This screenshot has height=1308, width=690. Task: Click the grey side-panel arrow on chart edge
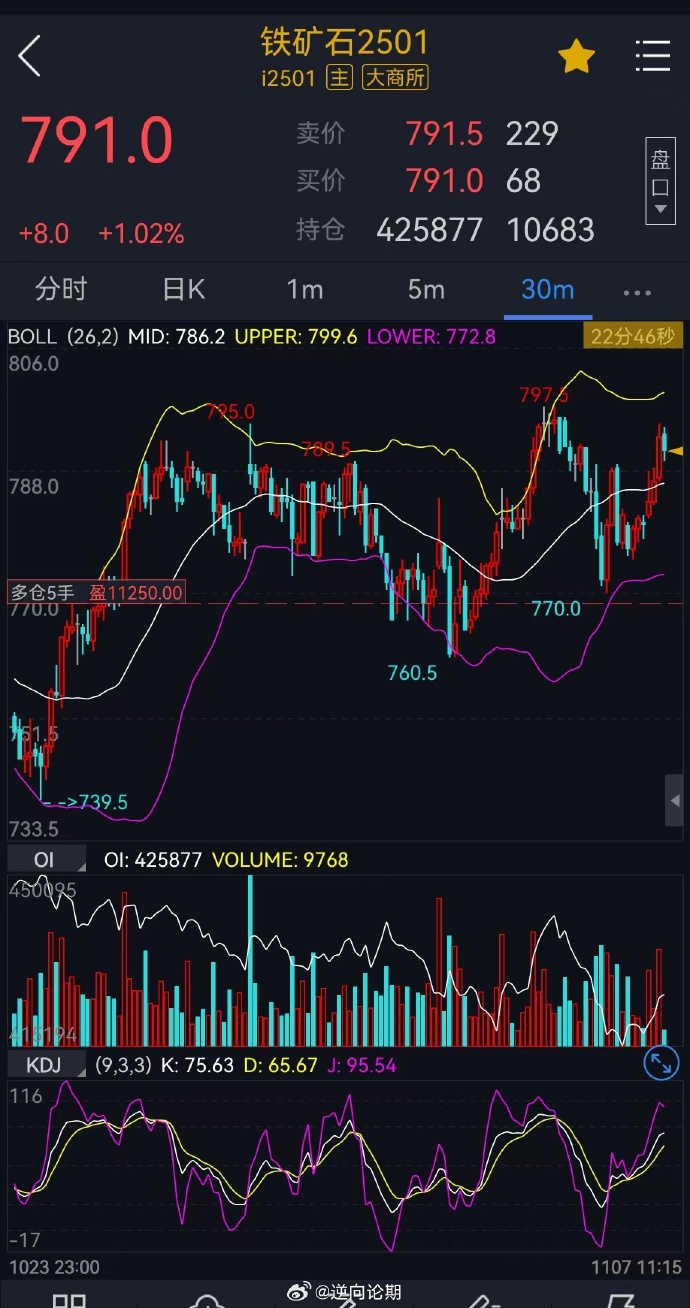pos(675,800)
